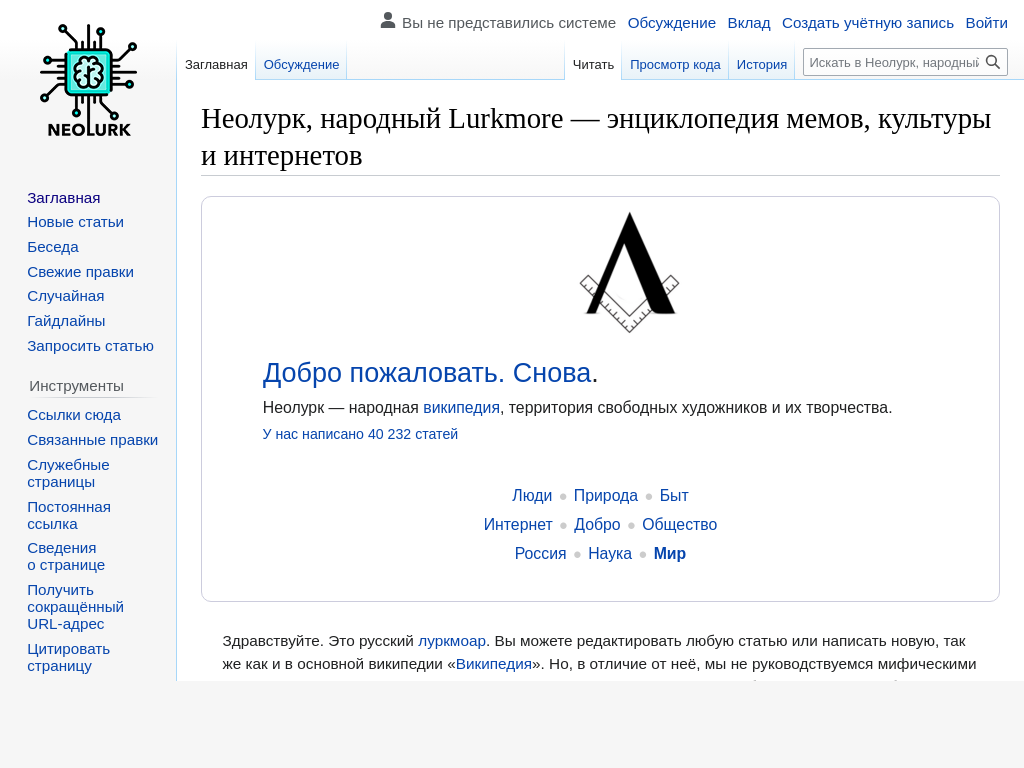
Task: Open the Обсуждение page tab
Action: point(301,65)
